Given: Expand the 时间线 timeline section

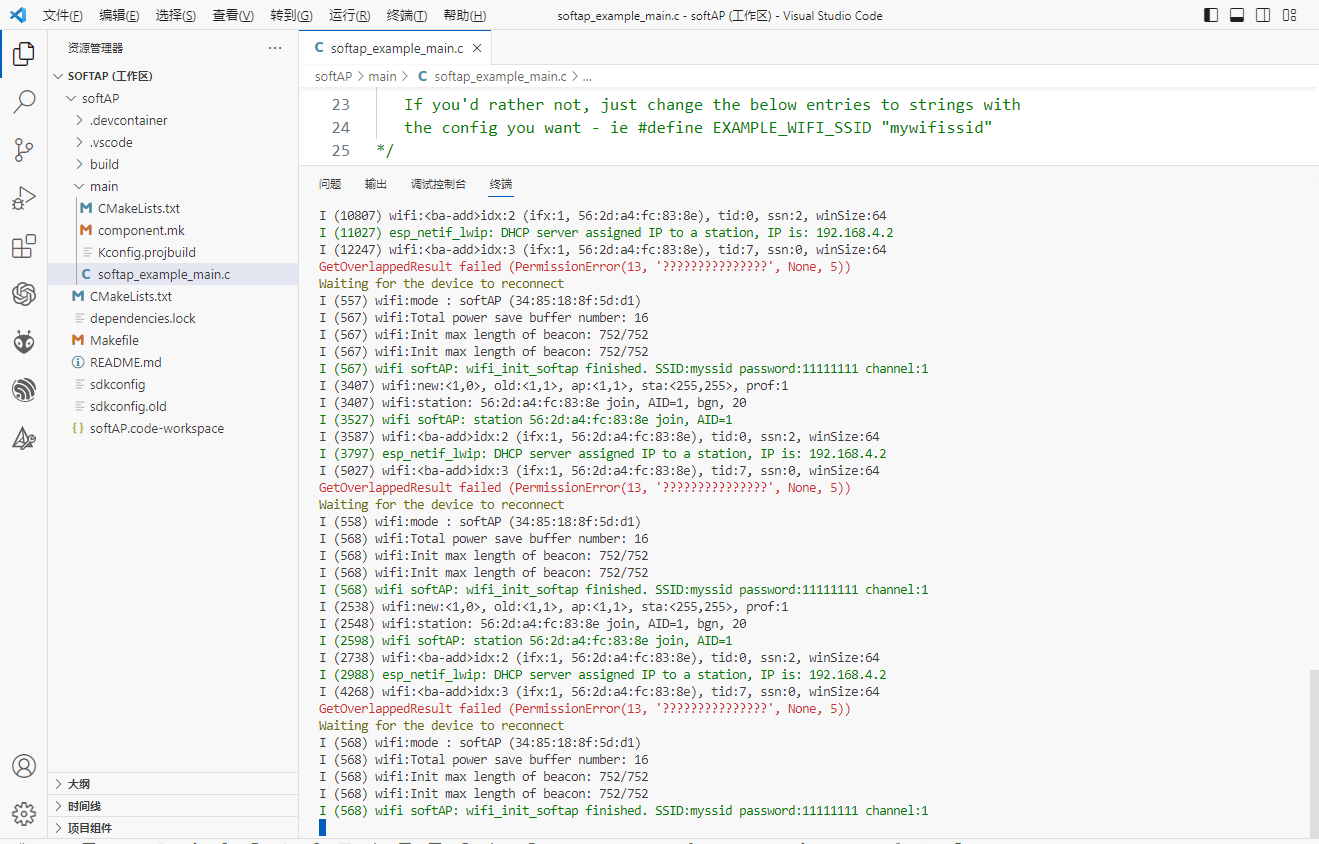Looking at the screenshot, I should [173, 806].
